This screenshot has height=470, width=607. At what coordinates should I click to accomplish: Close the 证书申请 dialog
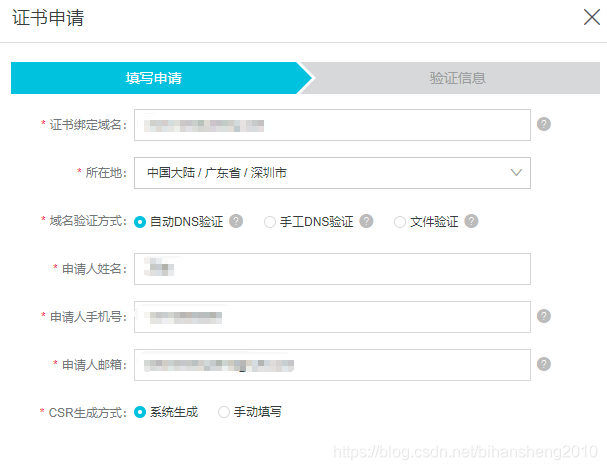(592, 17)
